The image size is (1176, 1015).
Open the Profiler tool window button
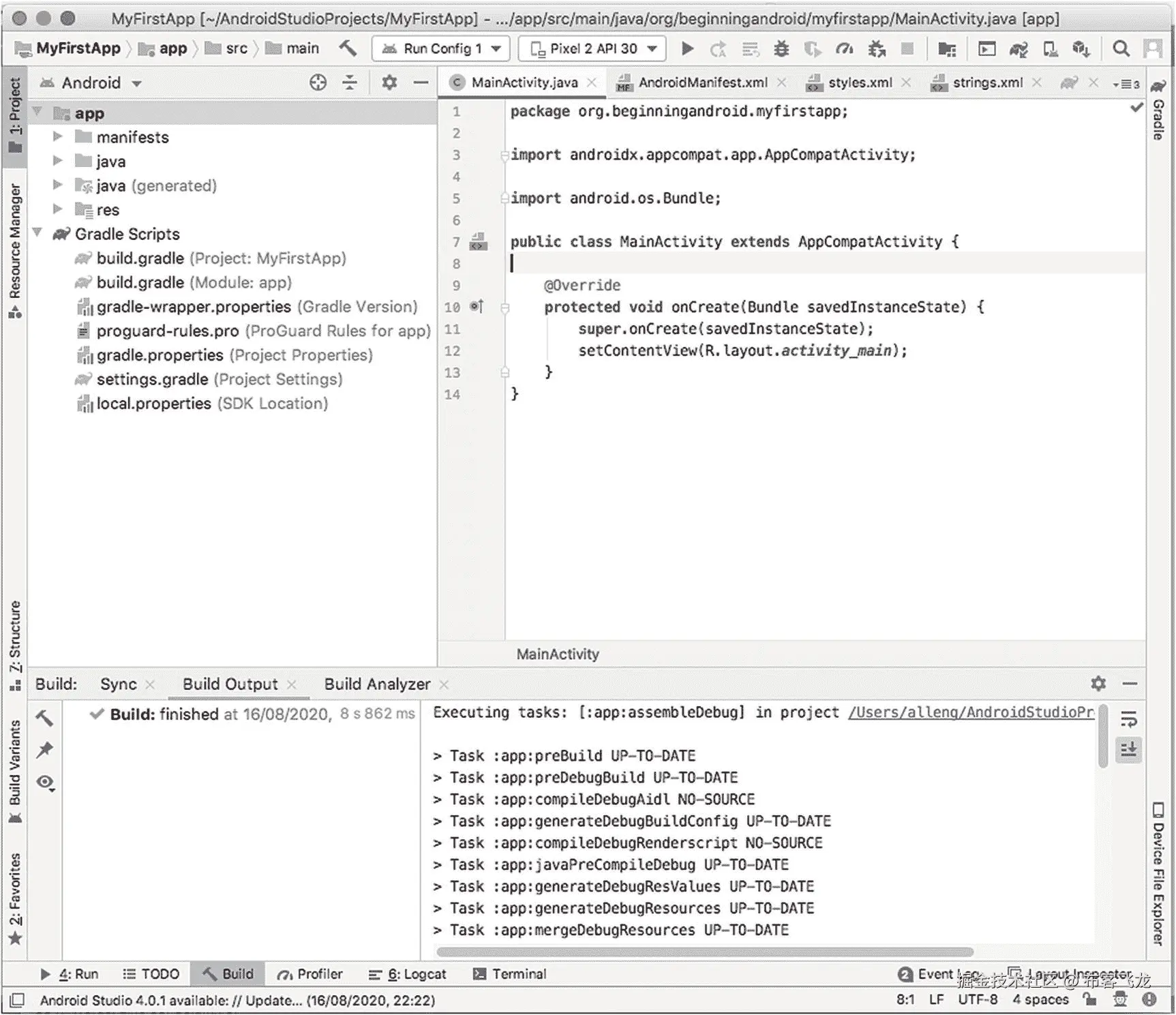point(310,974)
